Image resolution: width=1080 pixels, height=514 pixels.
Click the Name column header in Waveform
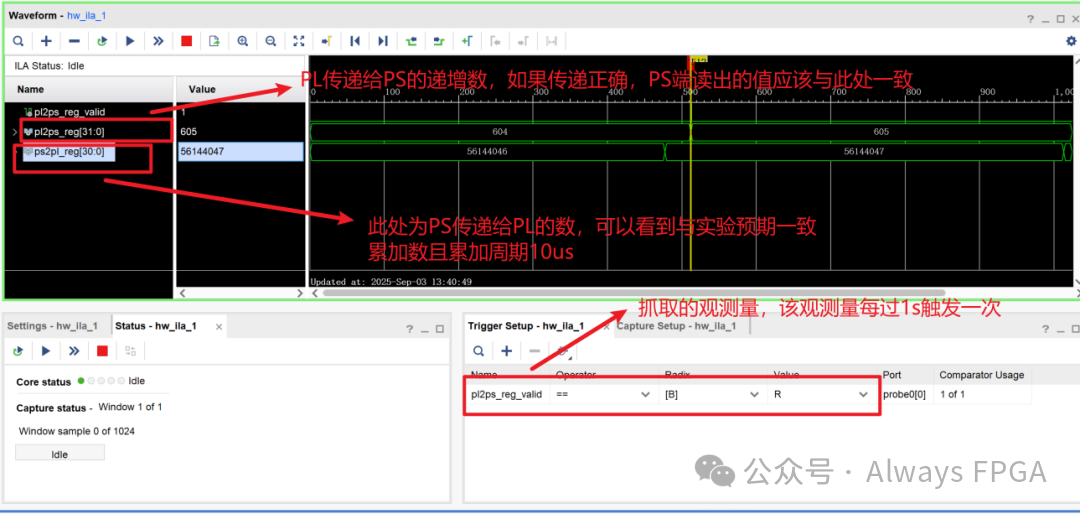[30, 89]
